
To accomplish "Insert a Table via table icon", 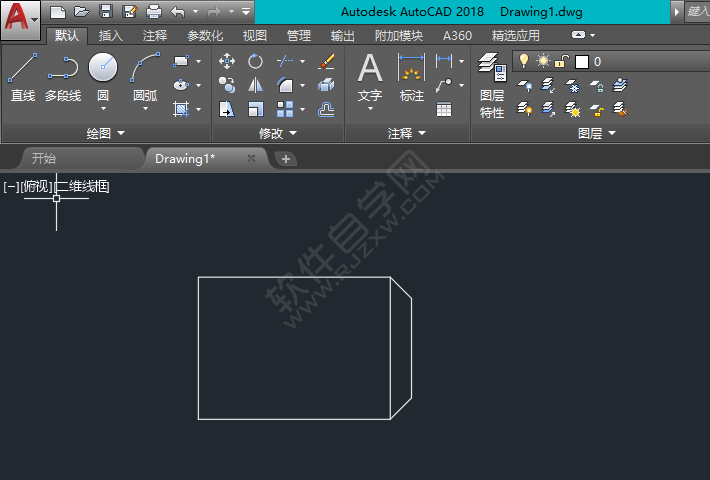I will pos(444,109).
